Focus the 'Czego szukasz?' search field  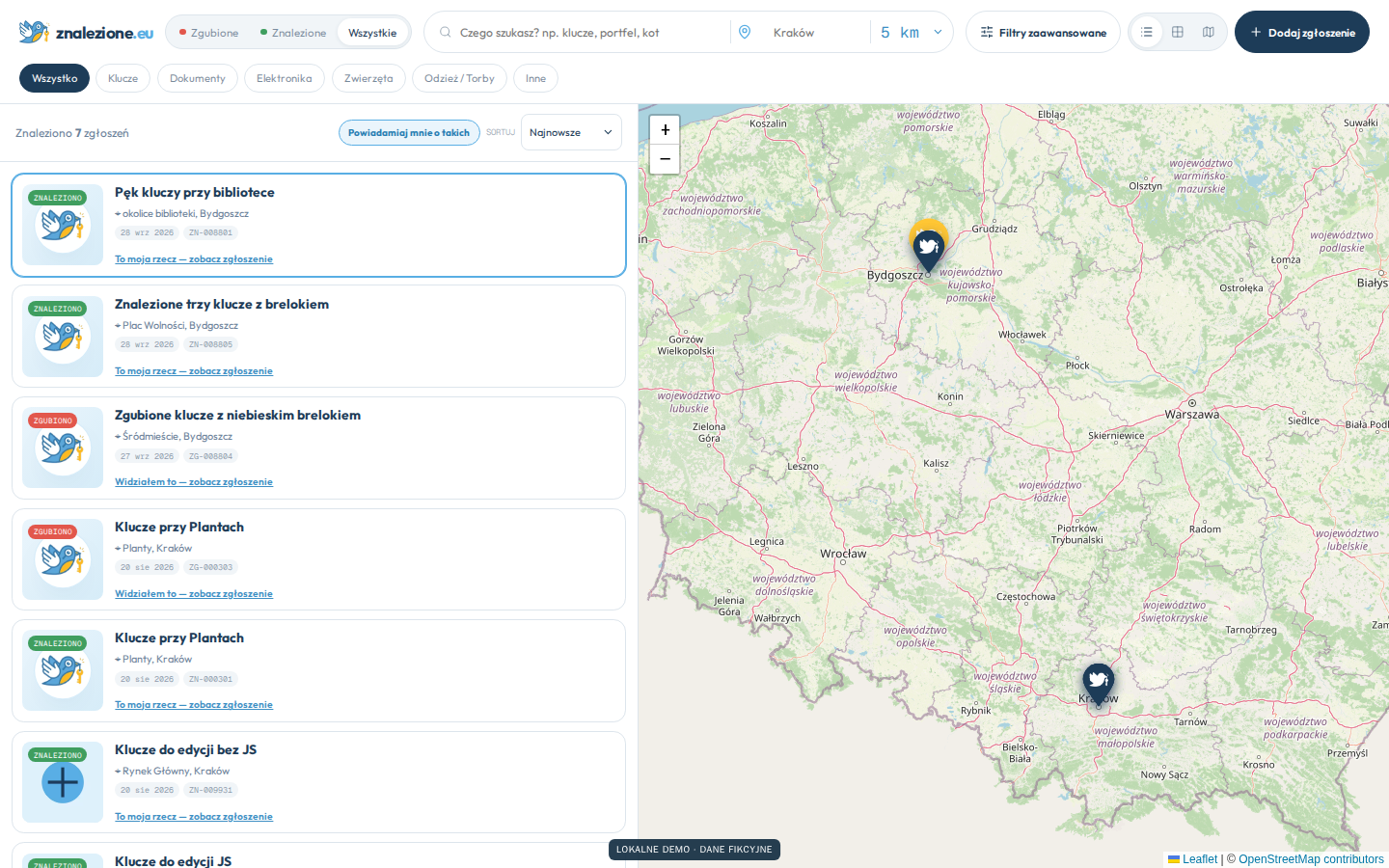click(x=588, y=32)
